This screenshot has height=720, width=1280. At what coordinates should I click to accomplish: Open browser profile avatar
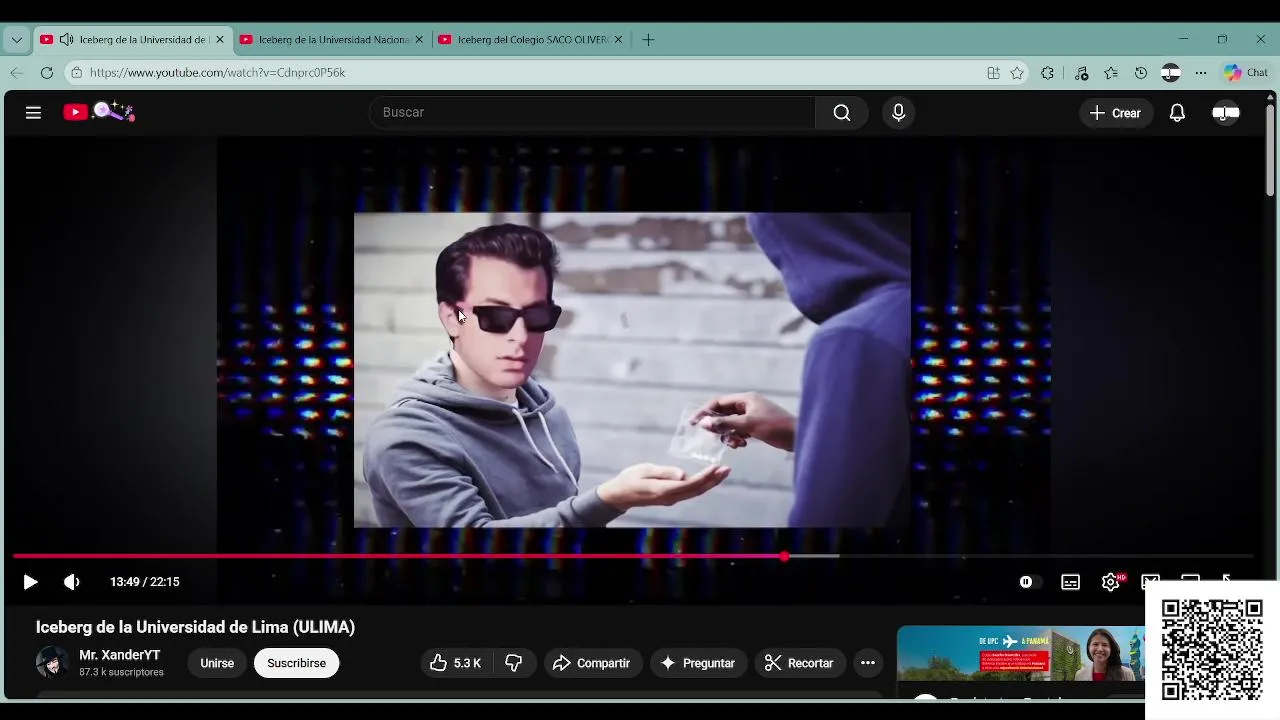click(x=1171, y=73)
